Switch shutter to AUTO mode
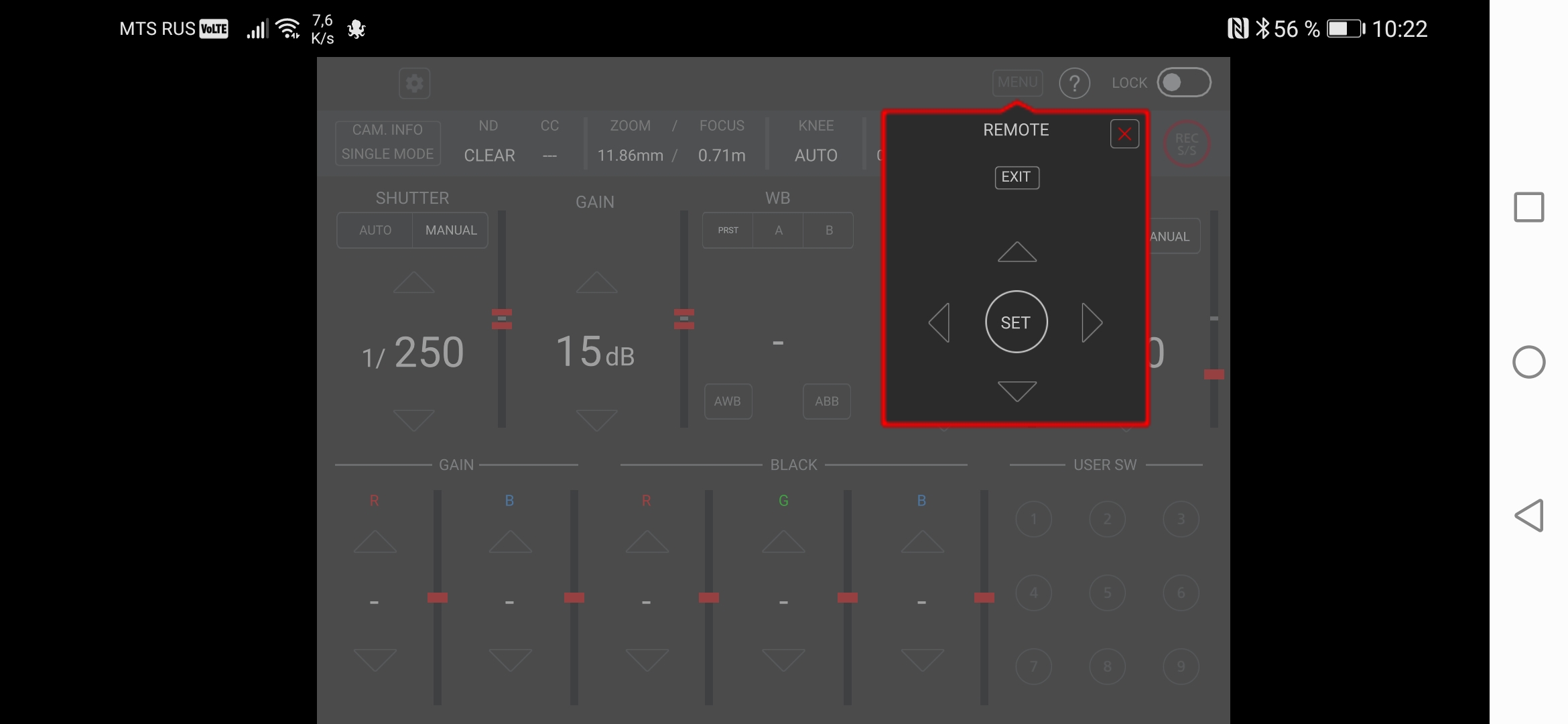Screen dimensions: 1568x724 tap(375, 231)
